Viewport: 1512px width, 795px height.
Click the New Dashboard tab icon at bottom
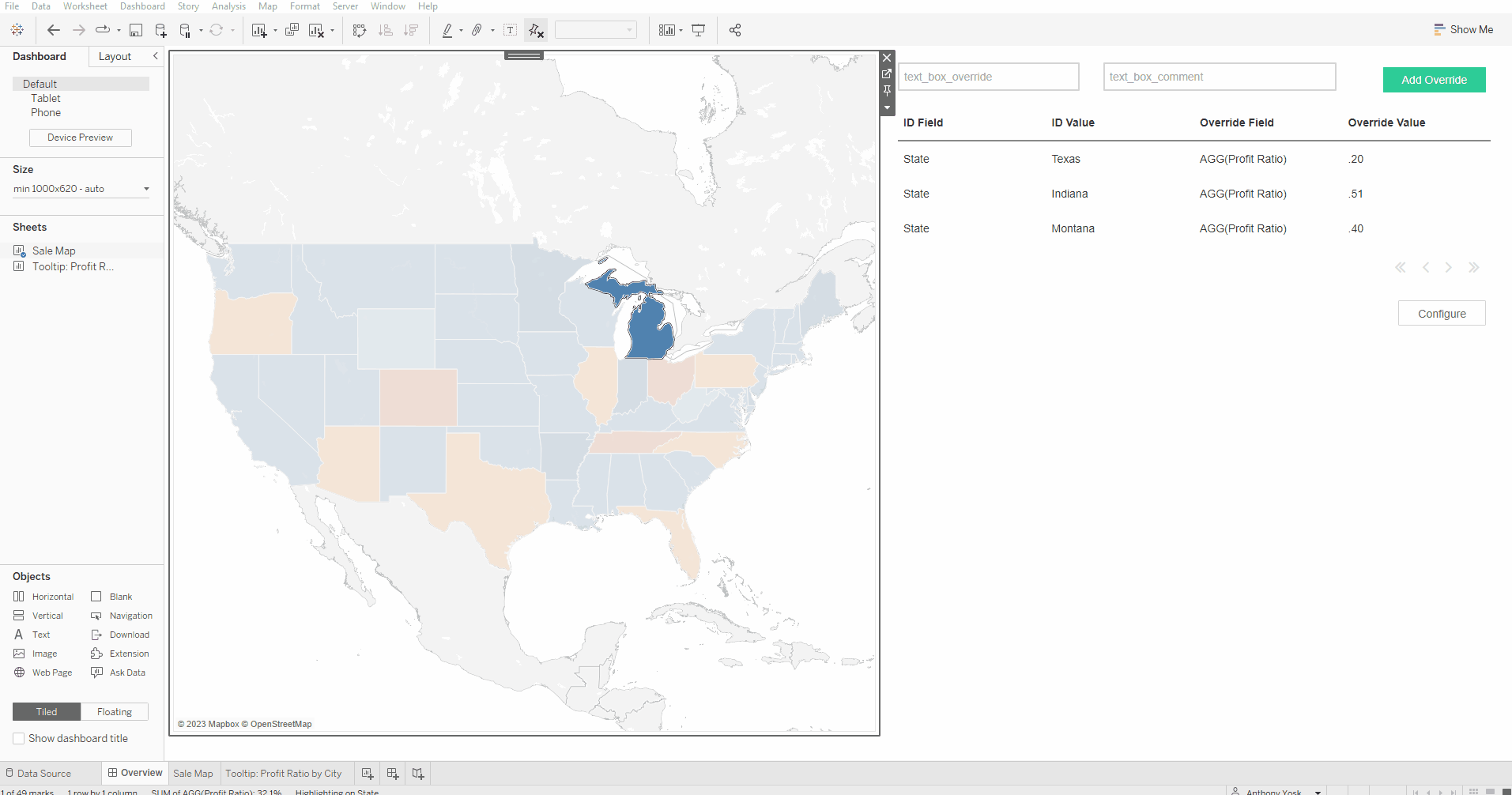coord(393,774)
